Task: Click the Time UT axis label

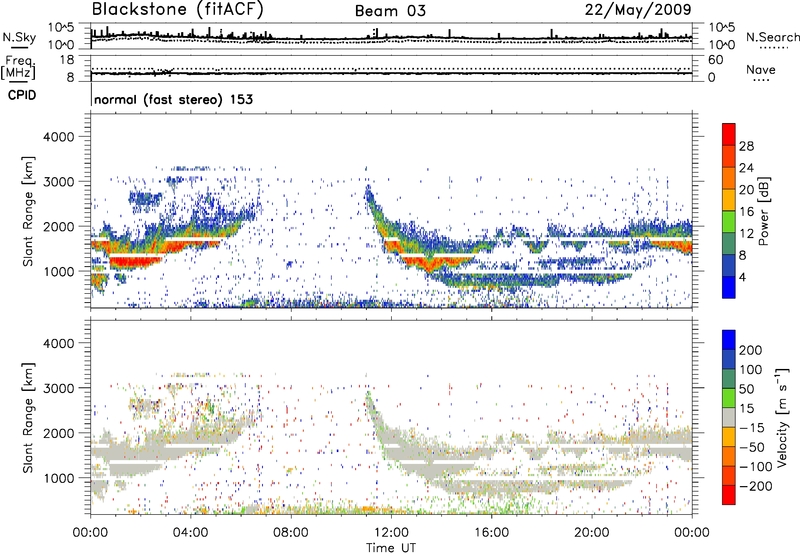Action: click(x=391, y=547)
